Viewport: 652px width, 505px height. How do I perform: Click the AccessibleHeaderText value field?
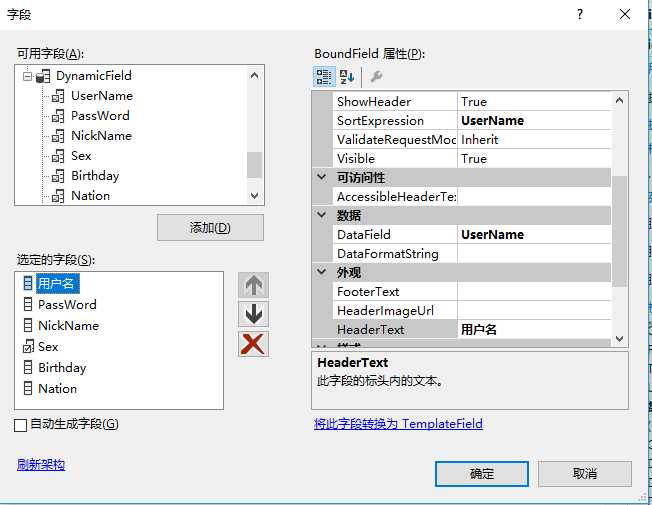click(534, 196)
